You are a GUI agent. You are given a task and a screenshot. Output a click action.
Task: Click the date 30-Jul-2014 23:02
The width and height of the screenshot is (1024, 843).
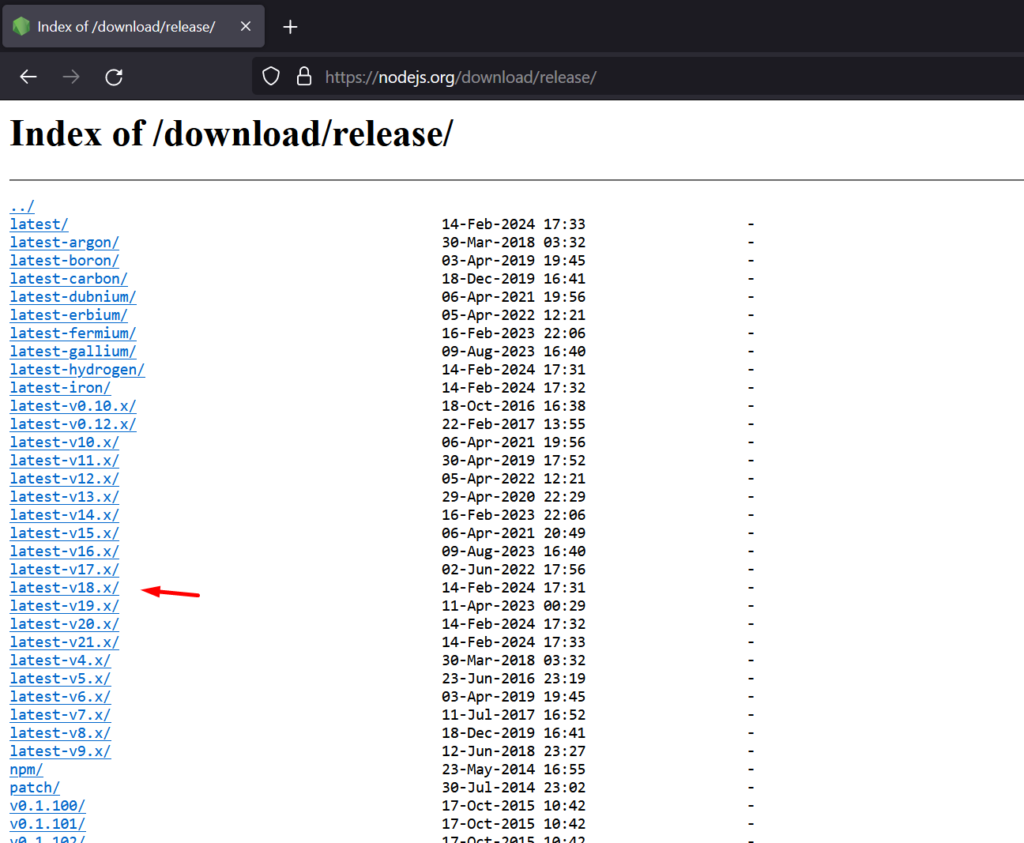point(513,788)
